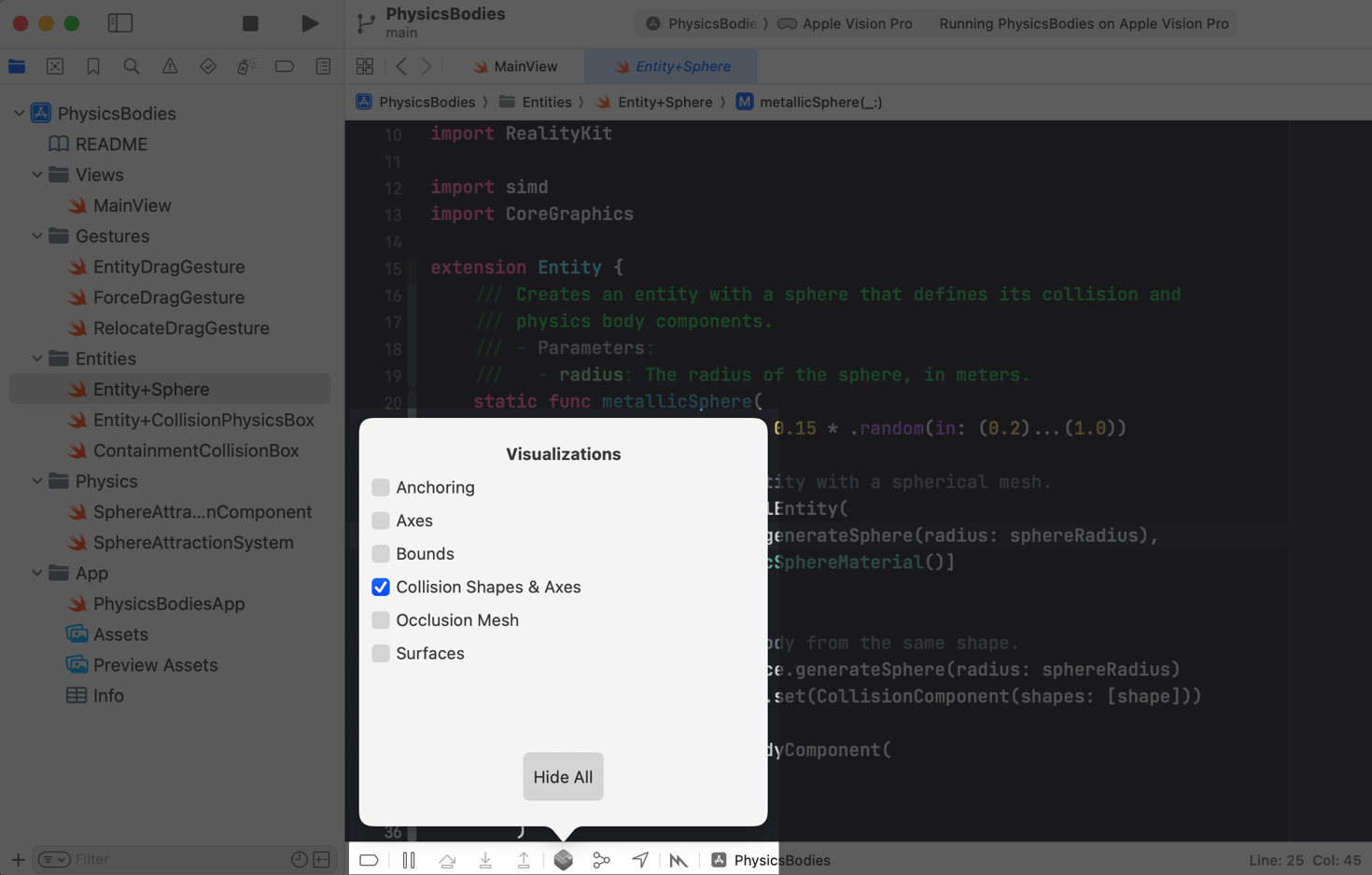Collapse the Entities folder
Screen dimensions: 1372x875
pyautogui.click(x=36, y=358)
